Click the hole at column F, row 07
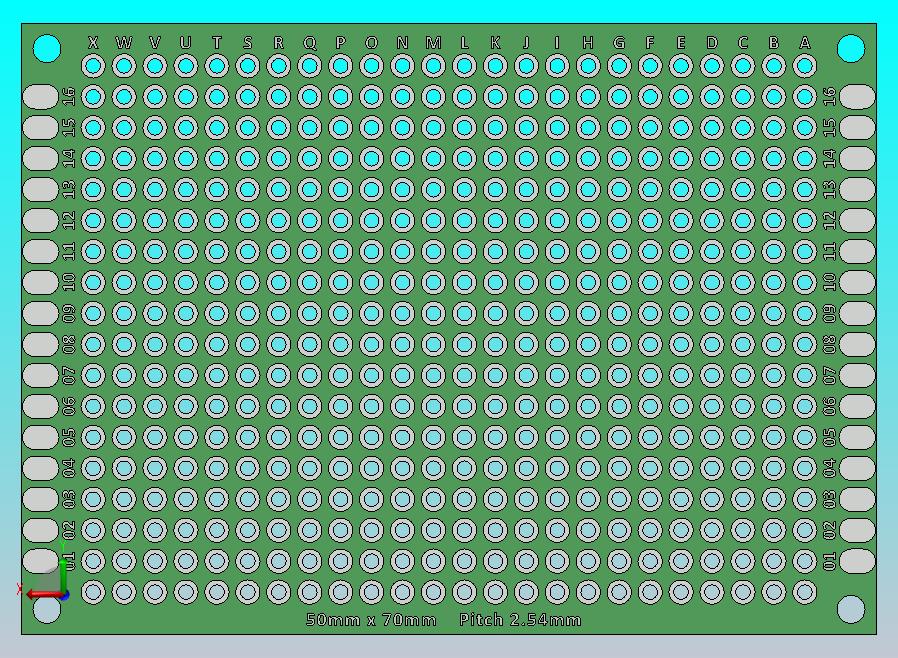898x658 pixels. point(650,375)
